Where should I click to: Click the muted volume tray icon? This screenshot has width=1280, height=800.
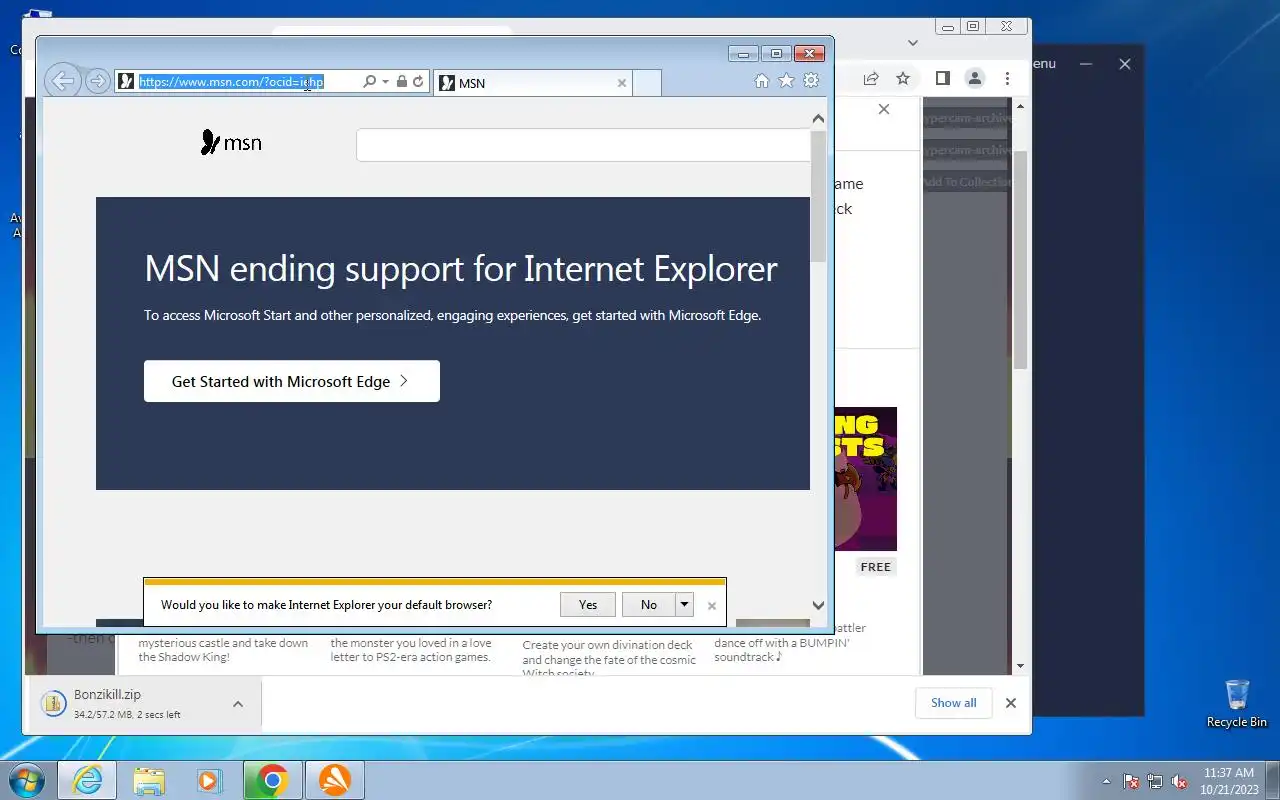pyautogui.click(x=1180, y=781)
